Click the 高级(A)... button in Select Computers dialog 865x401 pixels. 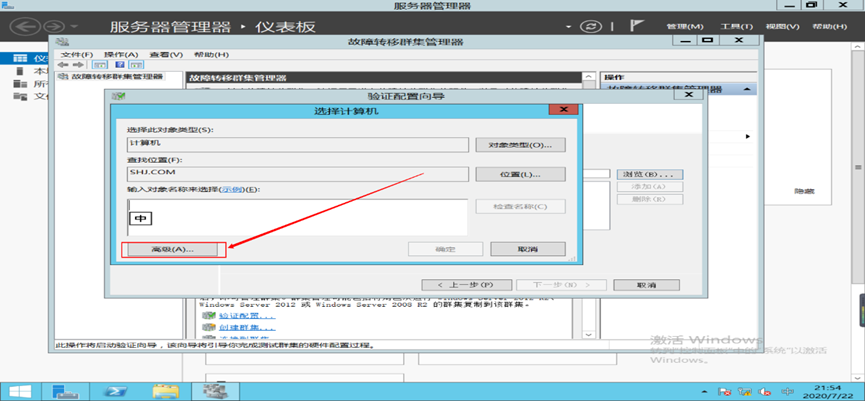173,249
